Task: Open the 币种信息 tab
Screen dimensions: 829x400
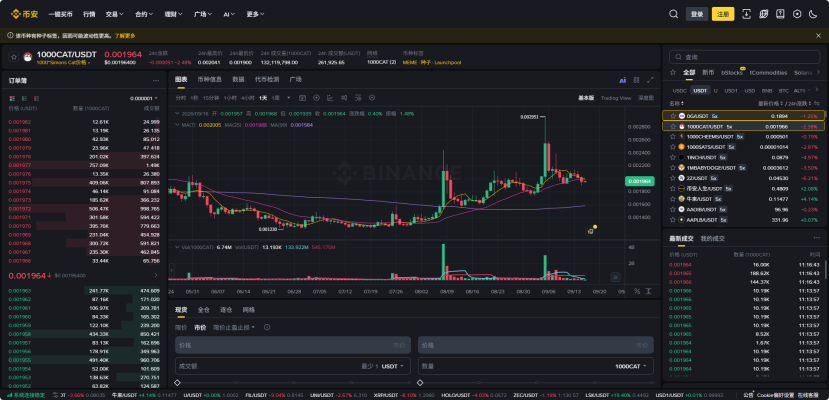Action: 209,80
